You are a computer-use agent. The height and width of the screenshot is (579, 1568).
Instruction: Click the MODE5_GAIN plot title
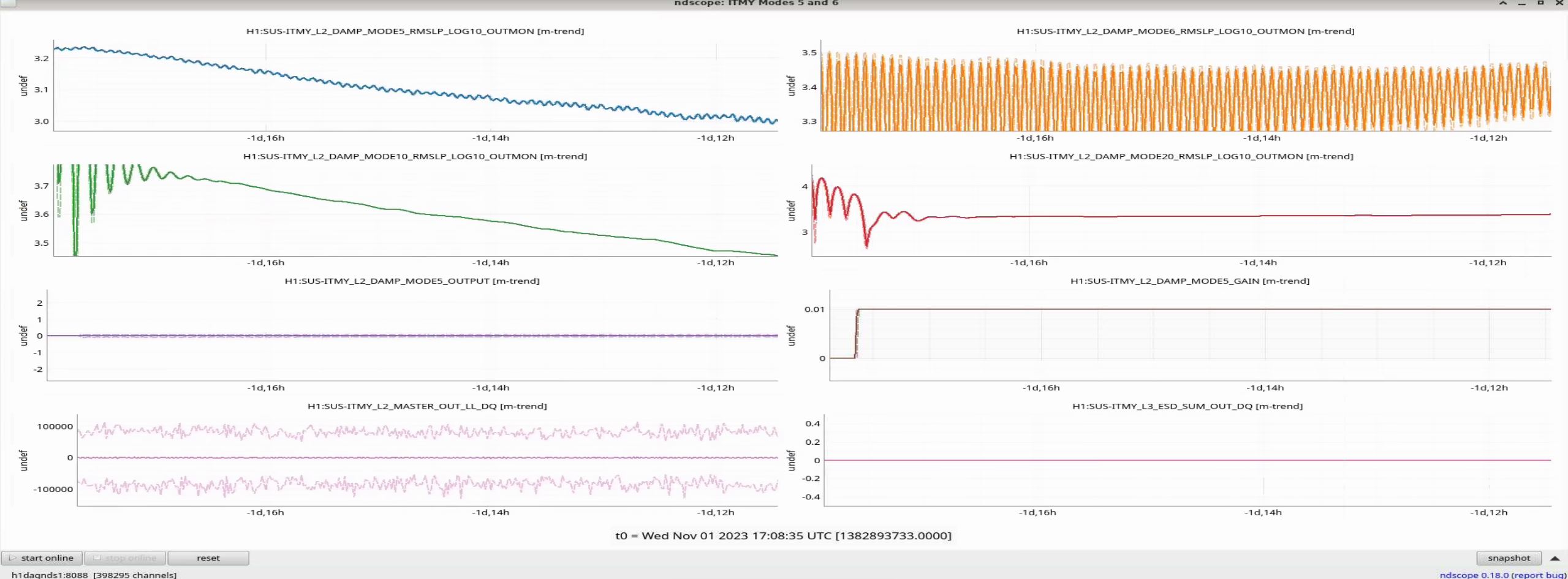[1189, 281]
